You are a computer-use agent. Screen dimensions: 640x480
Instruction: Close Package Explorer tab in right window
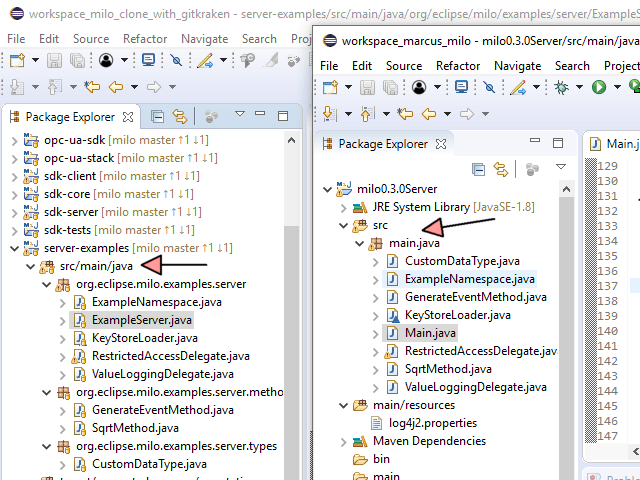(x=441, y=144)
